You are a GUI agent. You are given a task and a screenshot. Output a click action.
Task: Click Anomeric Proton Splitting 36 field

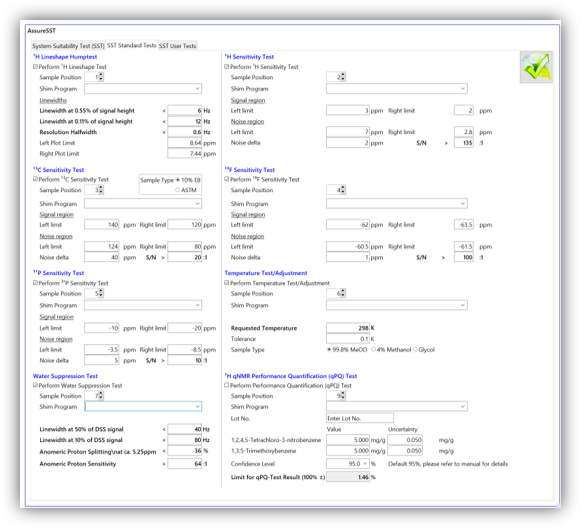[x=185, y=451]
